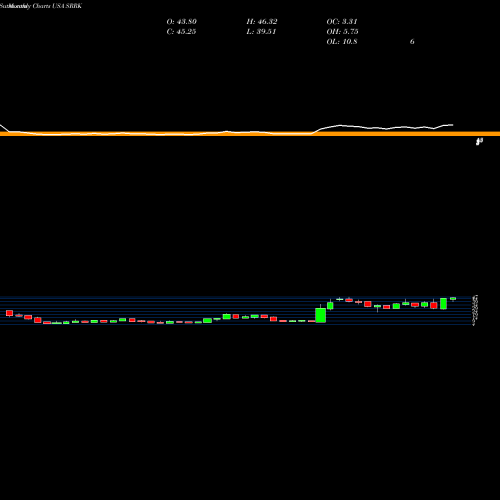Image resolution: width=500 pixels, height=500 pixels.
Task: Click the thick orange horizontal indicator line
Action: point(250,134)
